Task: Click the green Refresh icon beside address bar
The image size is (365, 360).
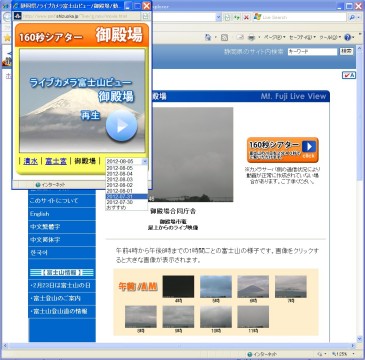Action: 237,17
